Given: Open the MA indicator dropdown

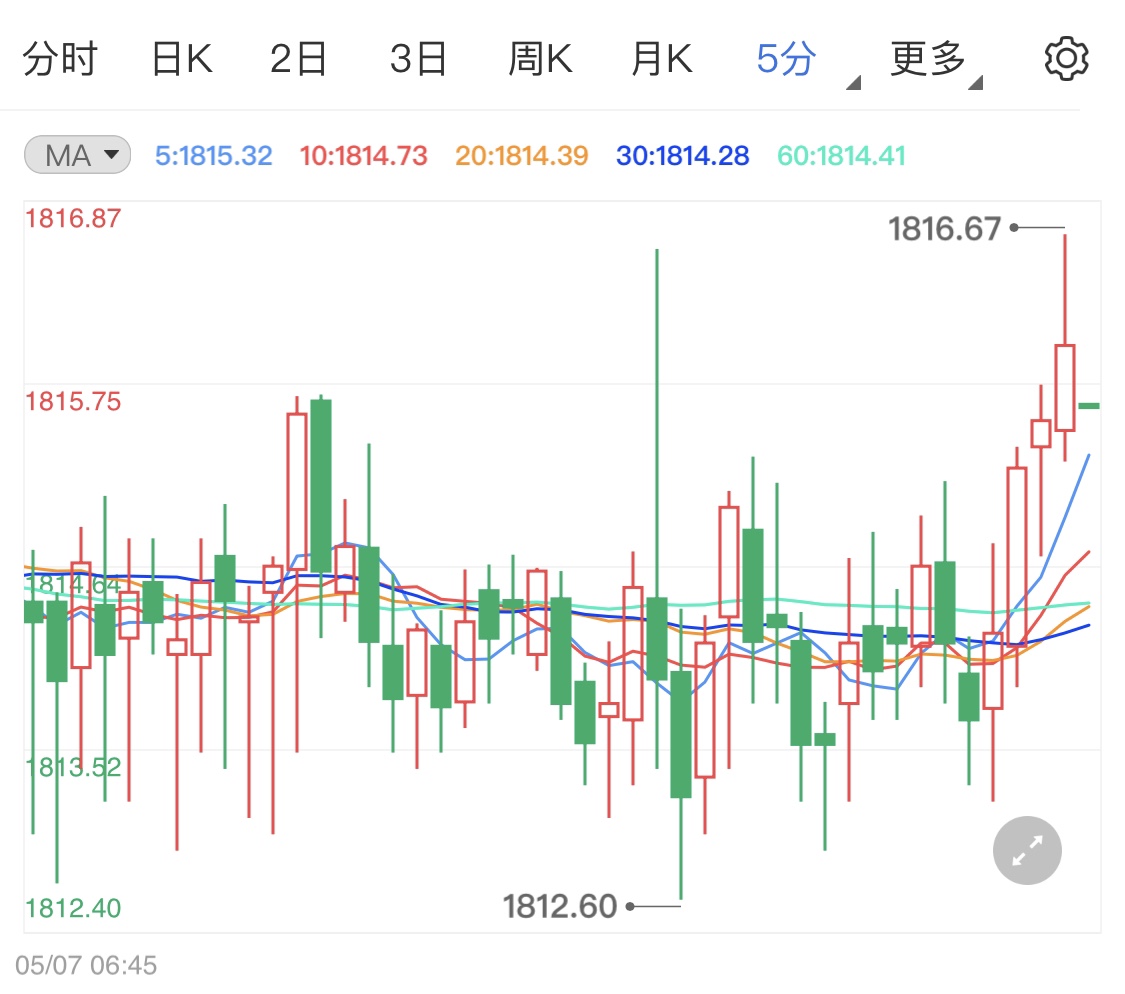Looking at the screenshot, I should point(77,155).
